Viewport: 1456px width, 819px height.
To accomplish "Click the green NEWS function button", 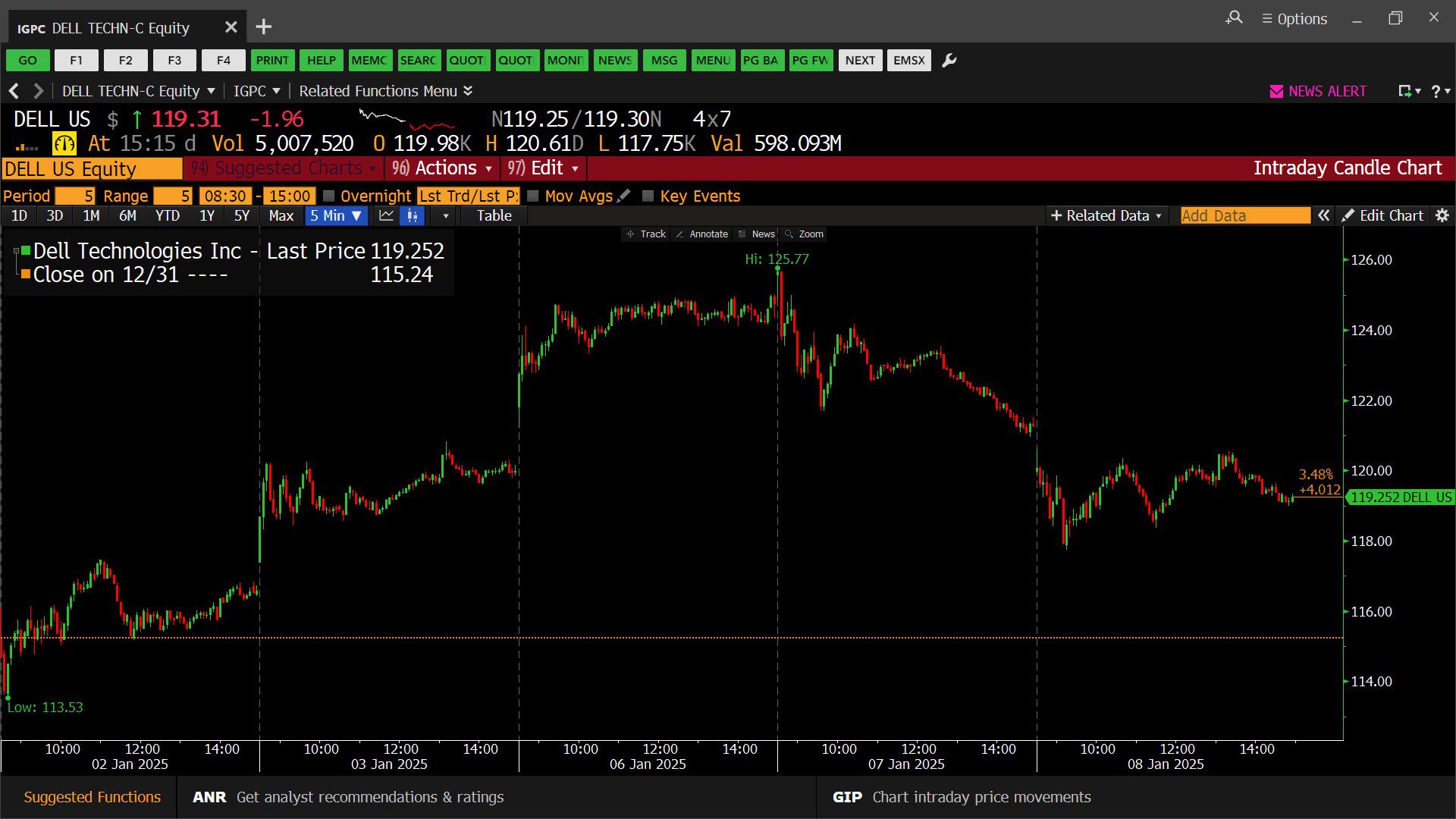I will coord(614,61).
